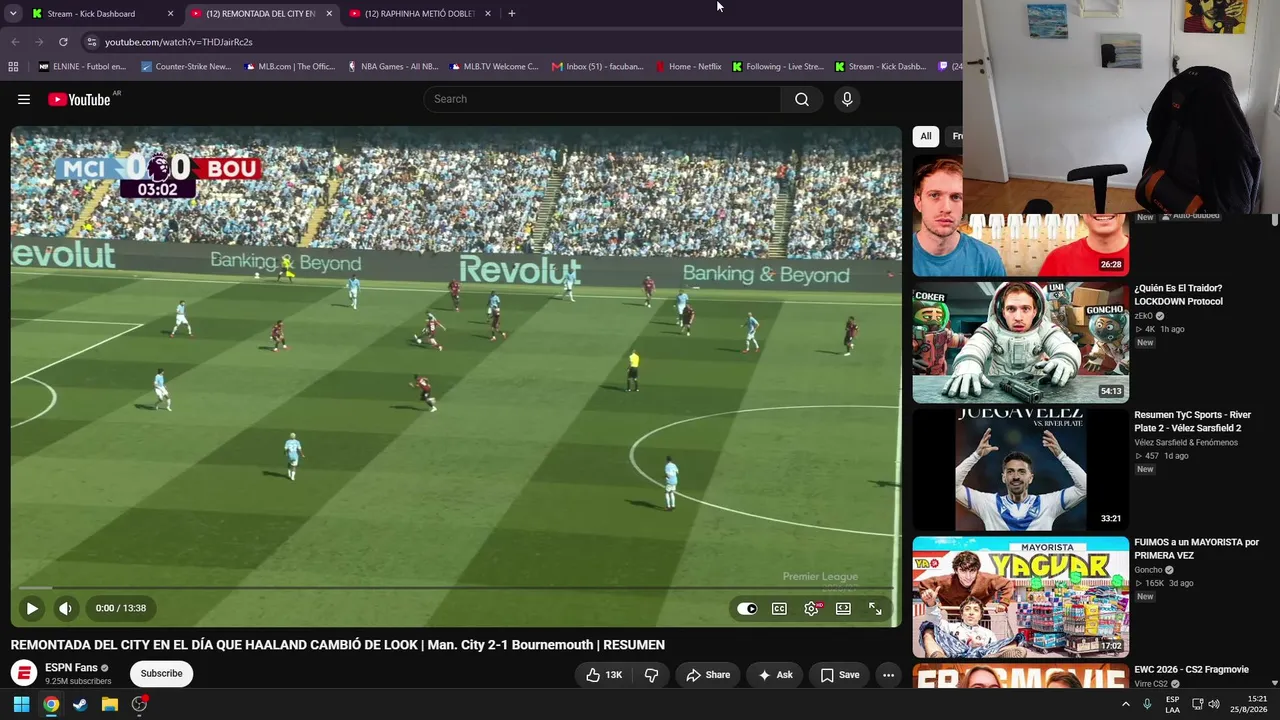Click the Ask button
This screenshot has width=1280, height=720.
click(775, 675)
